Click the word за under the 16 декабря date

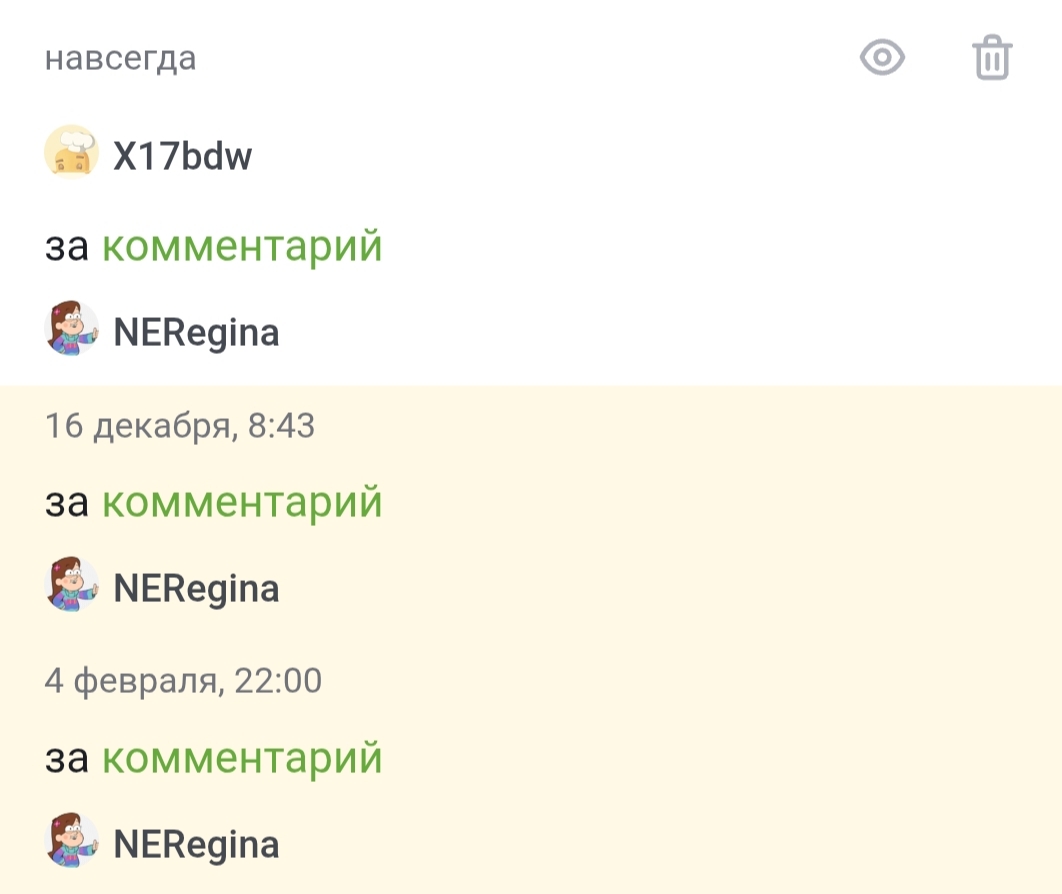coord(66,503)
